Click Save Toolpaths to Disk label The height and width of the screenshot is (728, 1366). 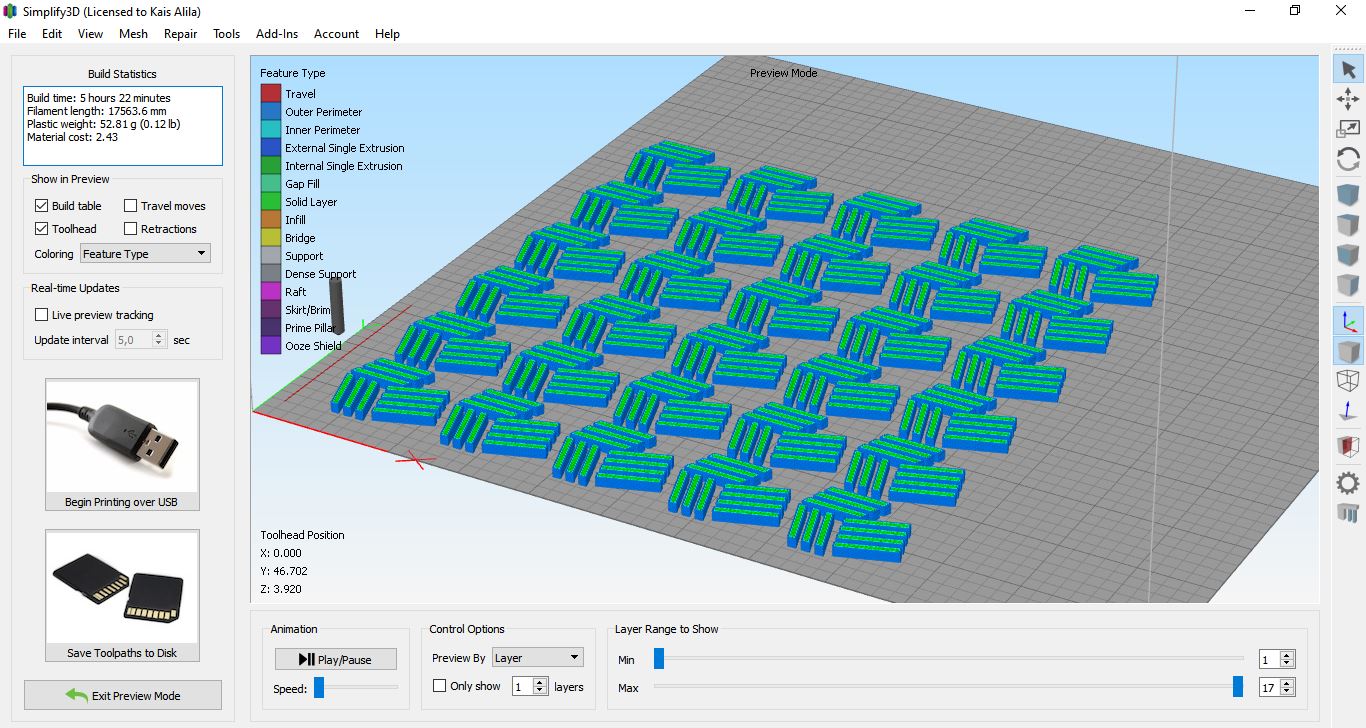pos(122,653)
